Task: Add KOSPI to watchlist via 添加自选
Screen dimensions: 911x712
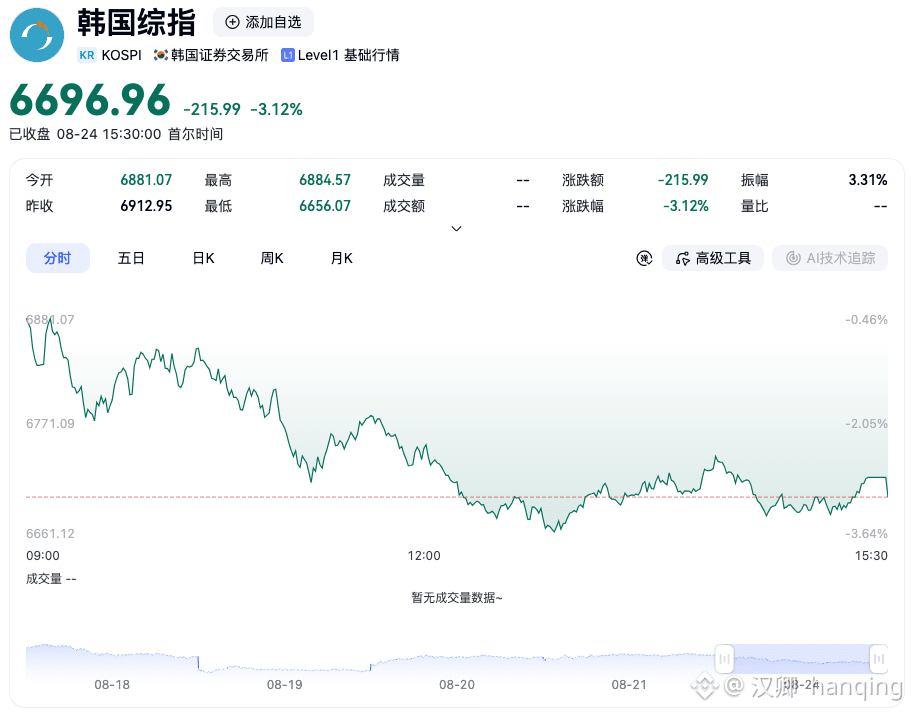Action: [263, 22]
